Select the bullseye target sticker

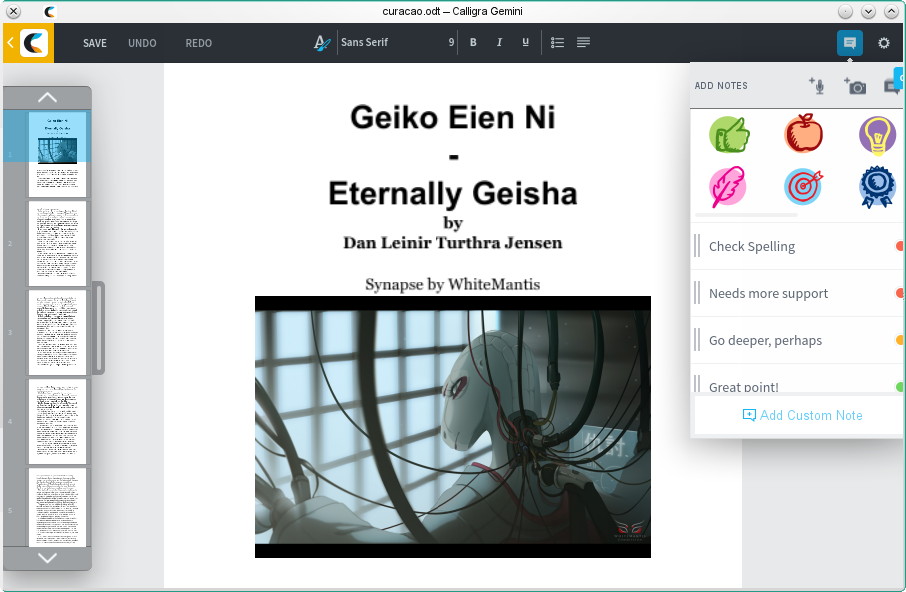coord(803,186)
